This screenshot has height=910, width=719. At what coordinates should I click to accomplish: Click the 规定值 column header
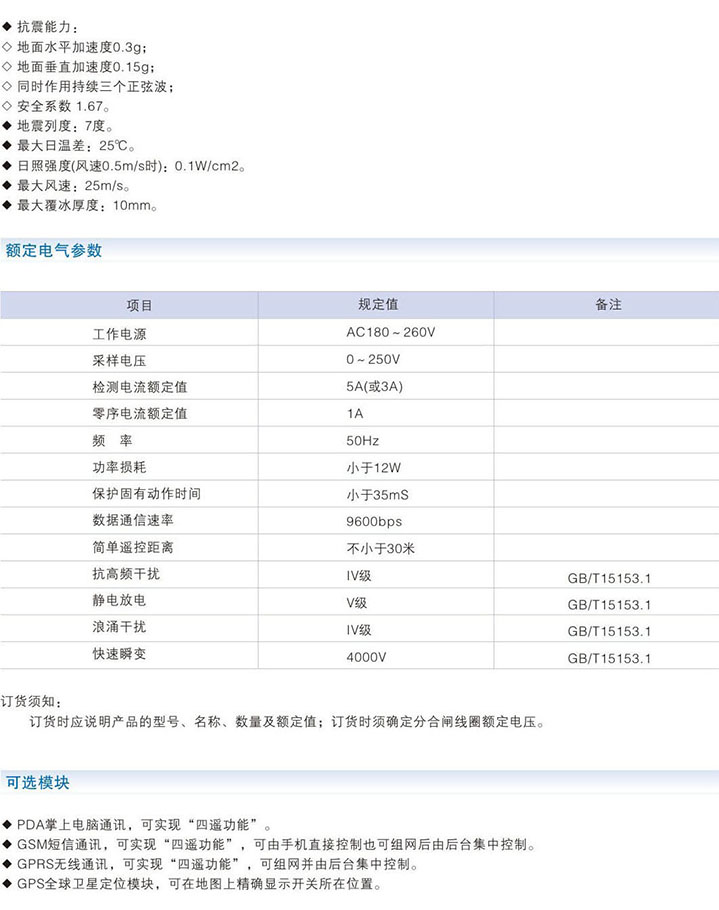(x=378, y=305)
